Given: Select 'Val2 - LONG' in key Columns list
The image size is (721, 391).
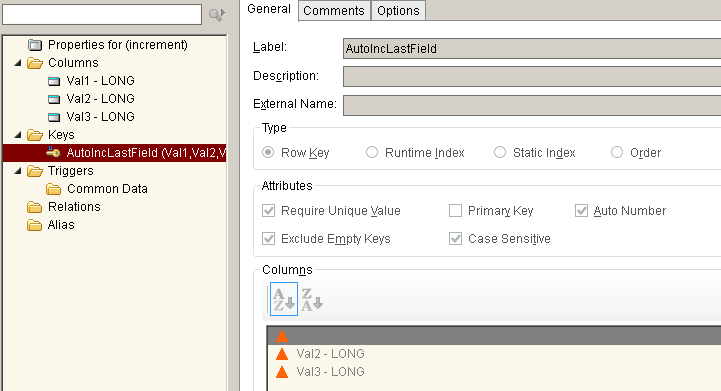Looking at the screenshot, I should [330, 354].
